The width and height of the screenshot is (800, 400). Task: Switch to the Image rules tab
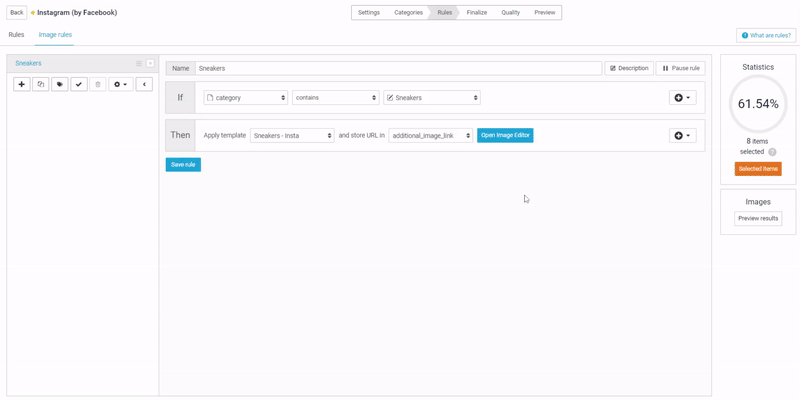[x=55, y=35]
